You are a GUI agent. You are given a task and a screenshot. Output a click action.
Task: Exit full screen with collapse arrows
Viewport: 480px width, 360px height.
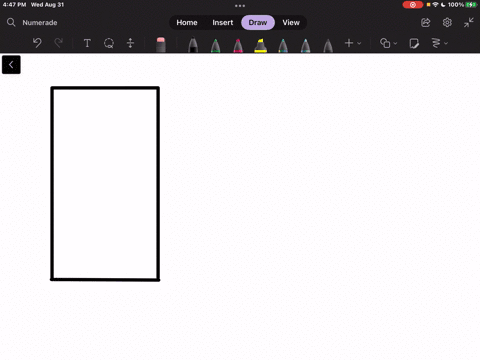point(469,22)
